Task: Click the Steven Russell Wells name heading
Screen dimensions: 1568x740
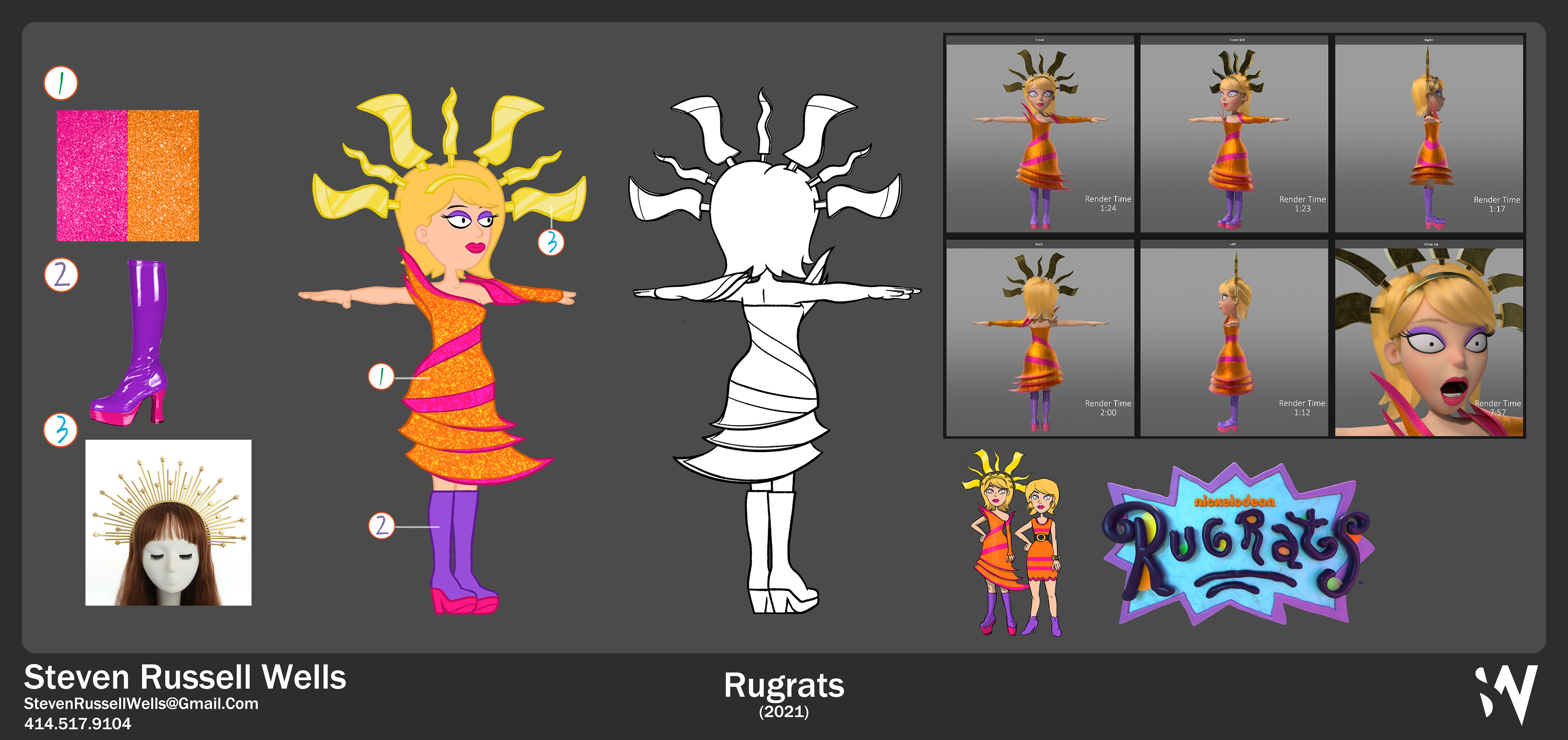Action: [185, 677]
